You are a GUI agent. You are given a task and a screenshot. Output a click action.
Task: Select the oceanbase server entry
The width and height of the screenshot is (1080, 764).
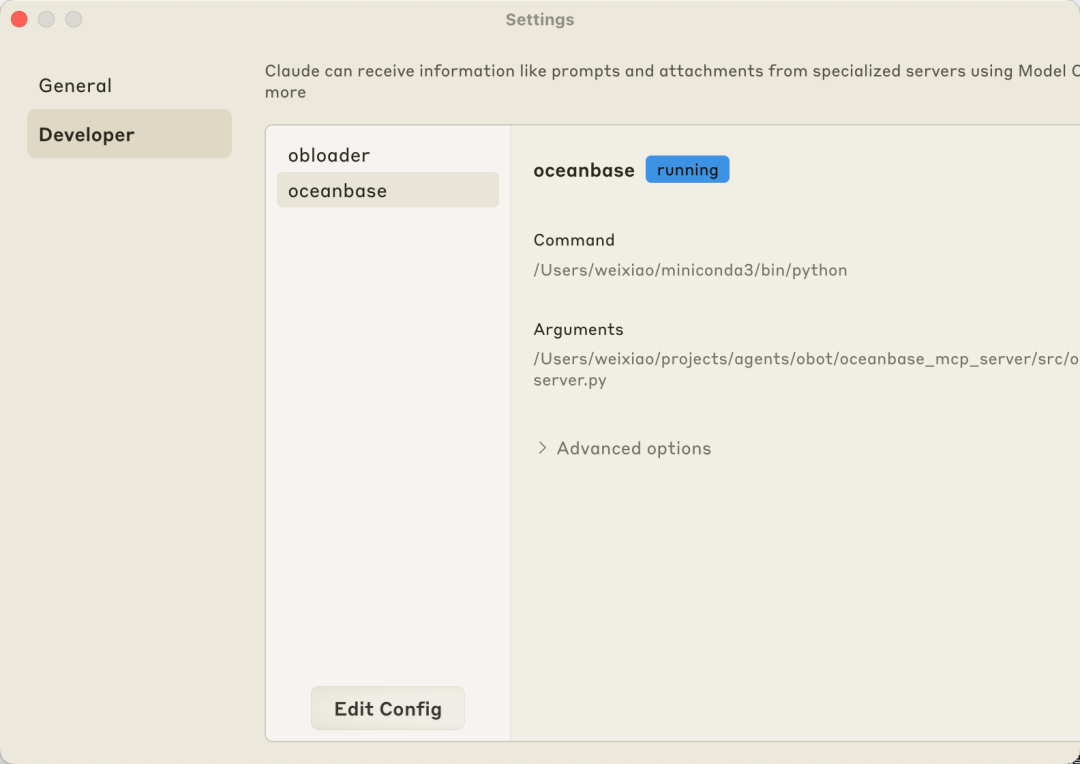pos(338,191)
